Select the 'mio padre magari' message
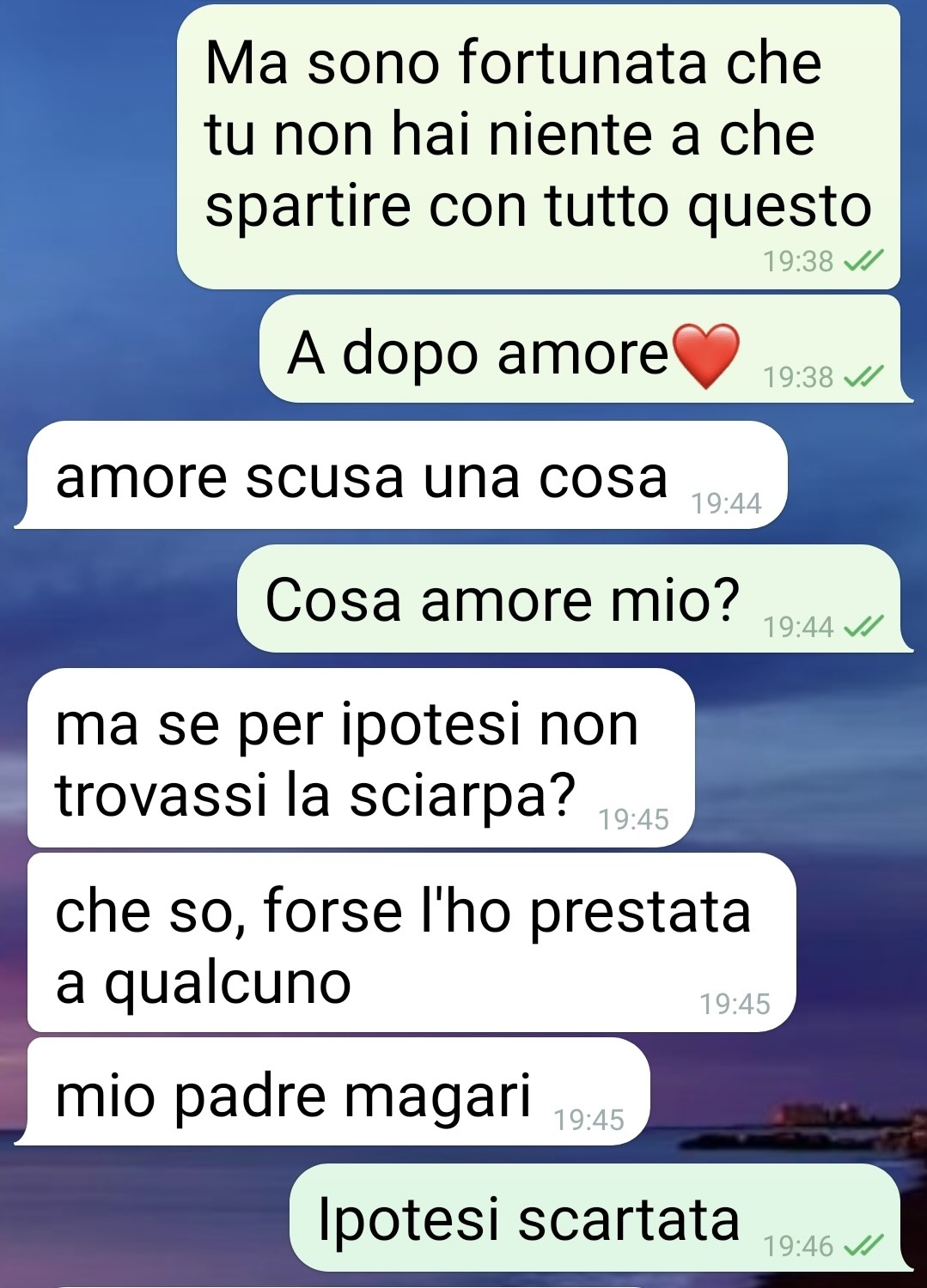 click(332, 1091)
